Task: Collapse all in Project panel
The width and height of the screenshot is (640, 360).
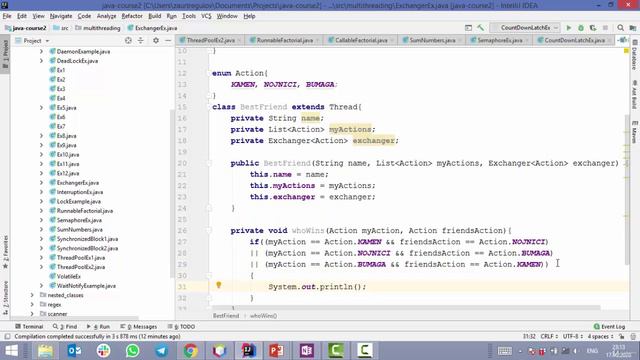Action: pos(140,40)
